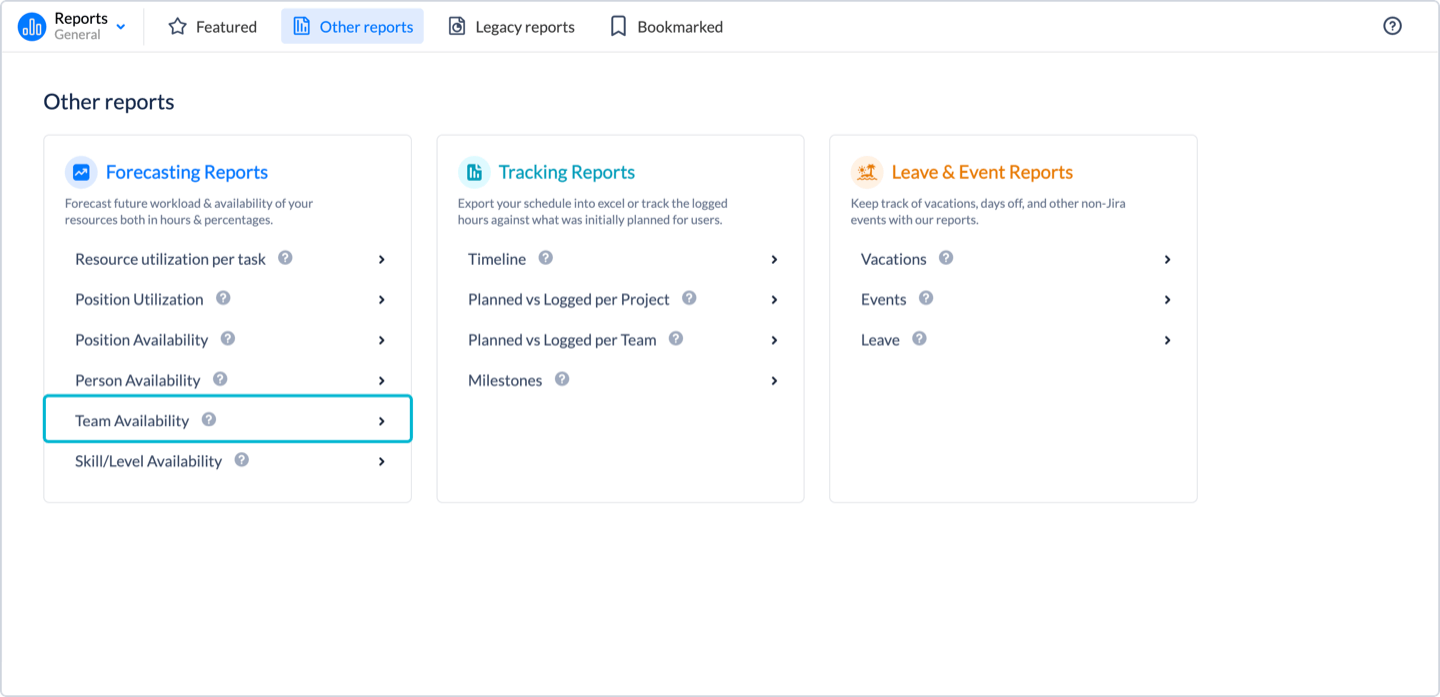Click help icon beside Milestones

tap(562, 379)
